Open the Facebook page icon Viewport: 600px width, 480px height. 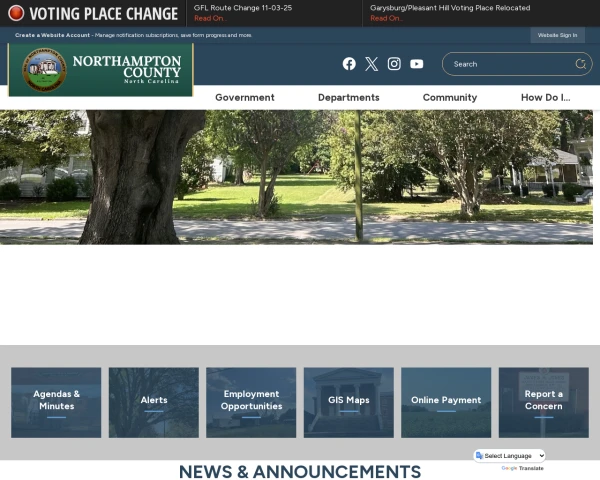point(349,64)
